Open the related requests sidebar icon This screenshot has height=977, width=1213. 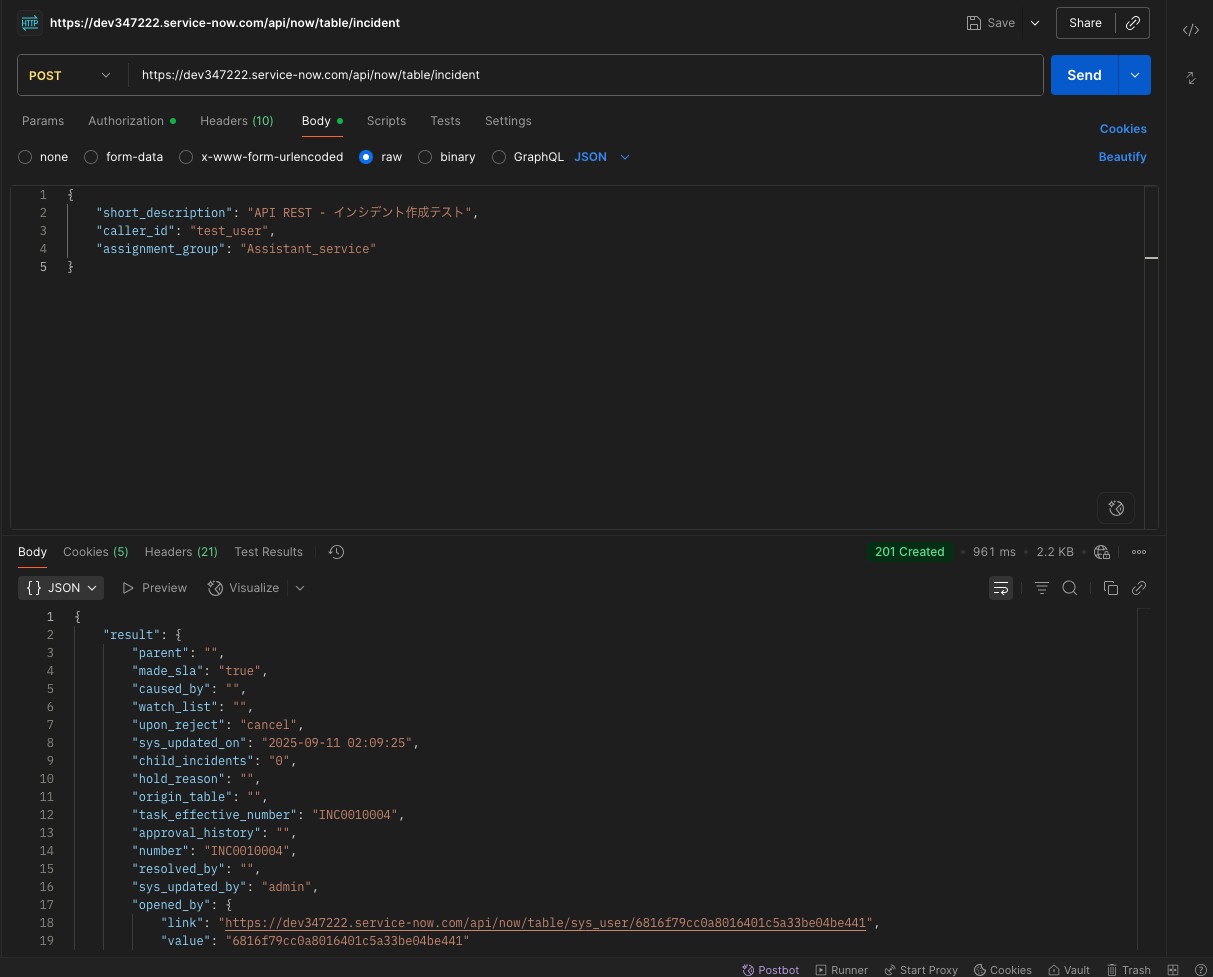(x=1190, y=77)
